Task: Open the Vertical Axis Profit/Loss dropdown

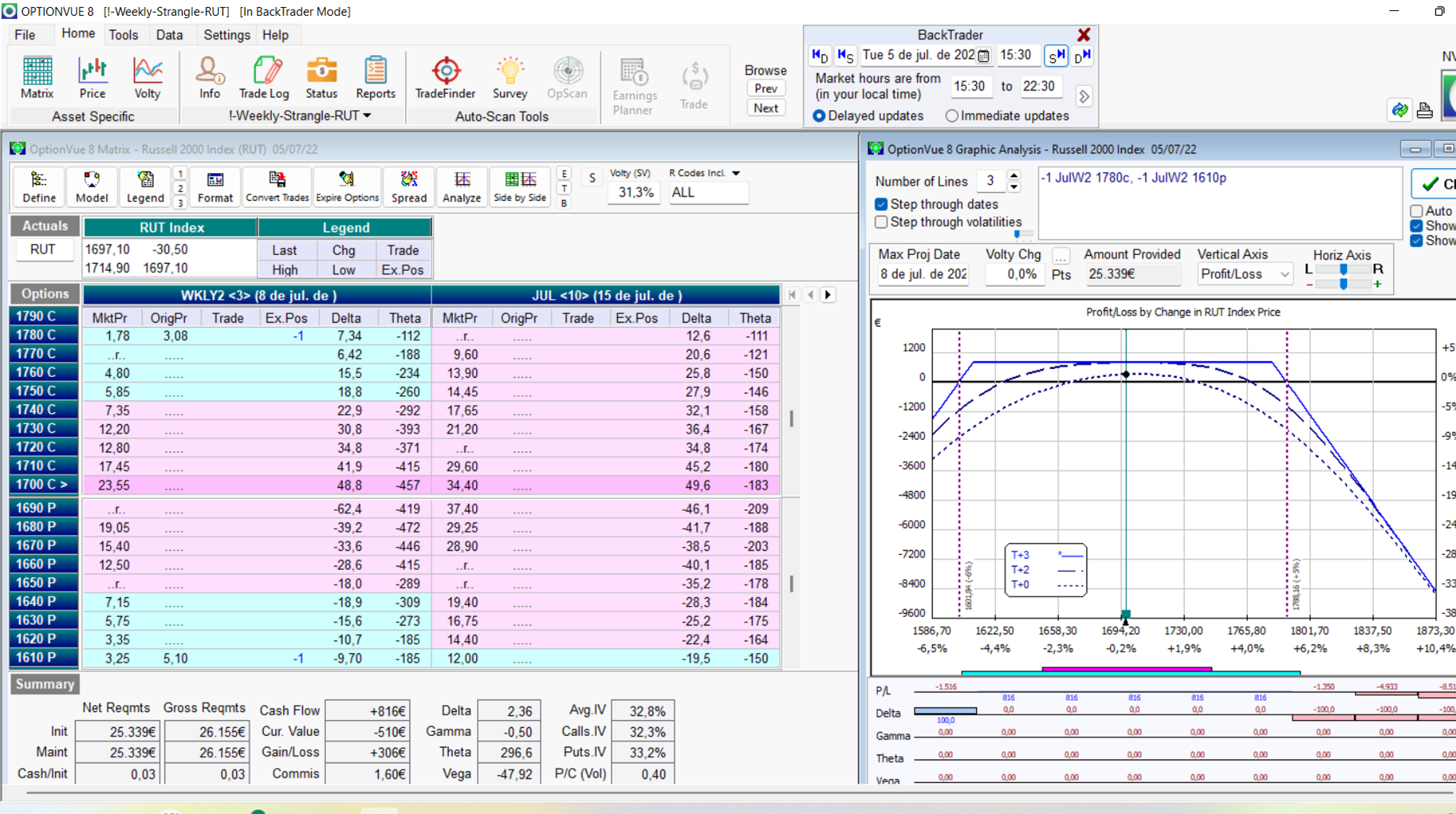Action: [1284, 274]
